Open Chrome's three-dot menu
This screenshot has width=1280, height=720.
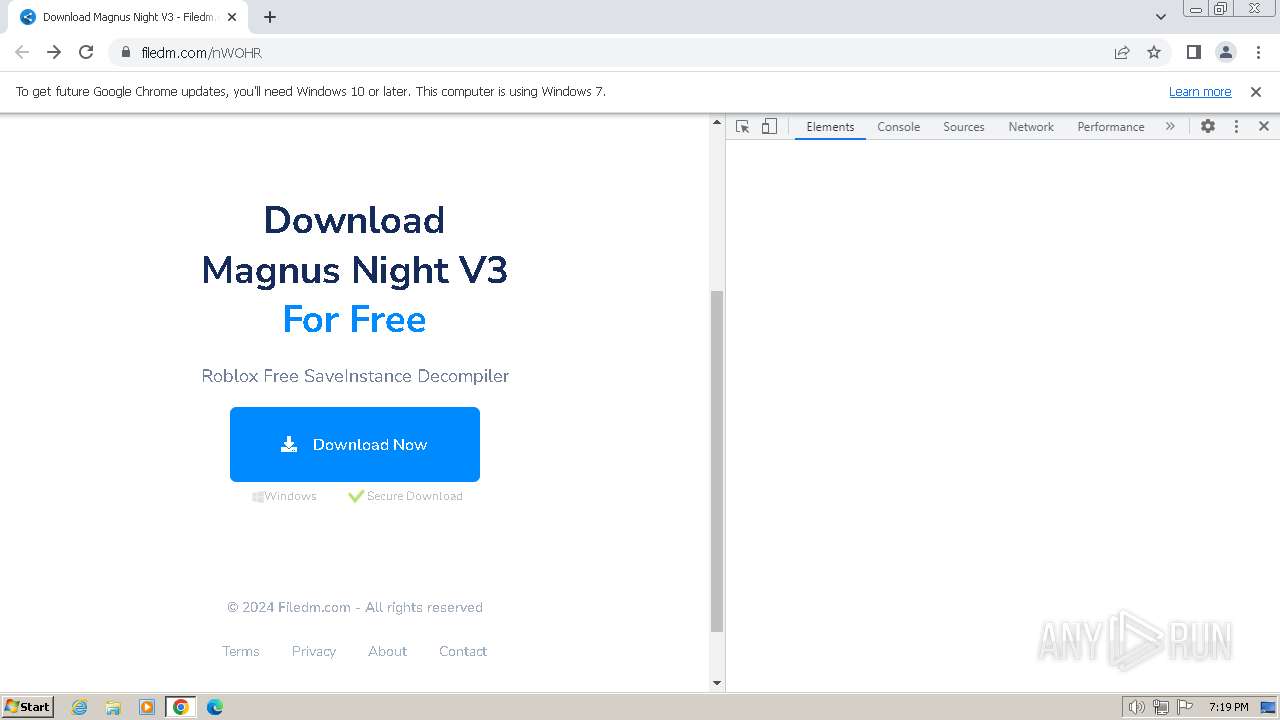pos(1257,52)
